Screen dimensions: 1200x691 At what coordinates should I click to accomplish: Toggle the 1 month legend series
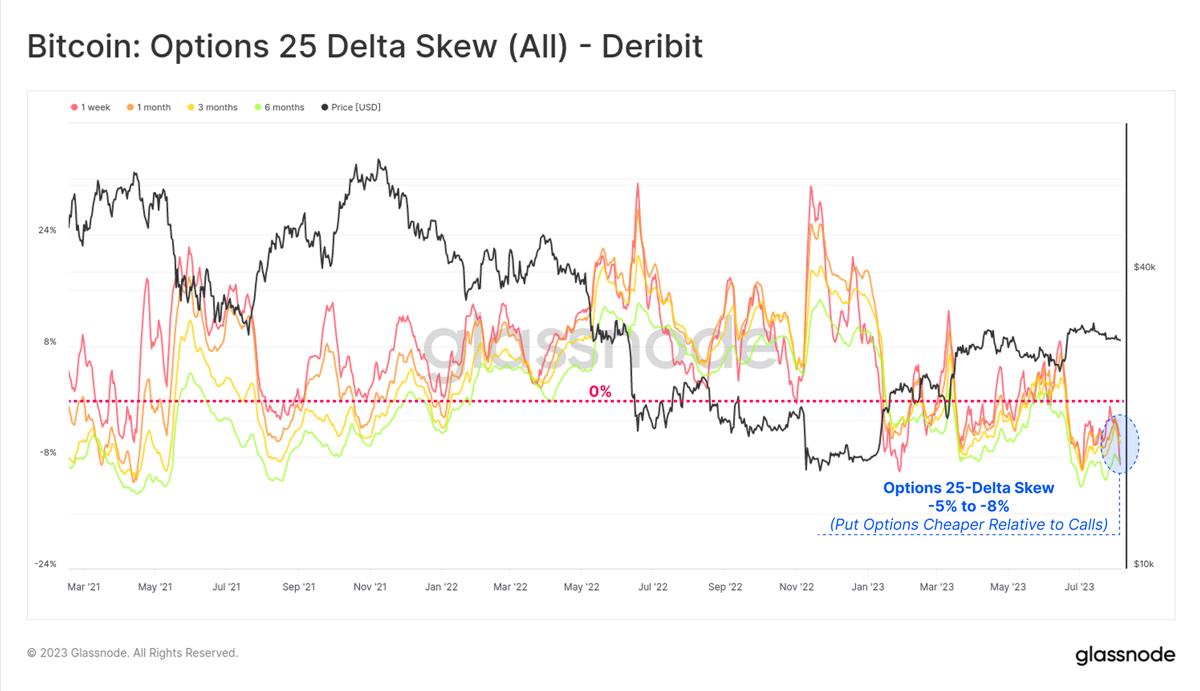pyautogui.click(x=148, y=107)
